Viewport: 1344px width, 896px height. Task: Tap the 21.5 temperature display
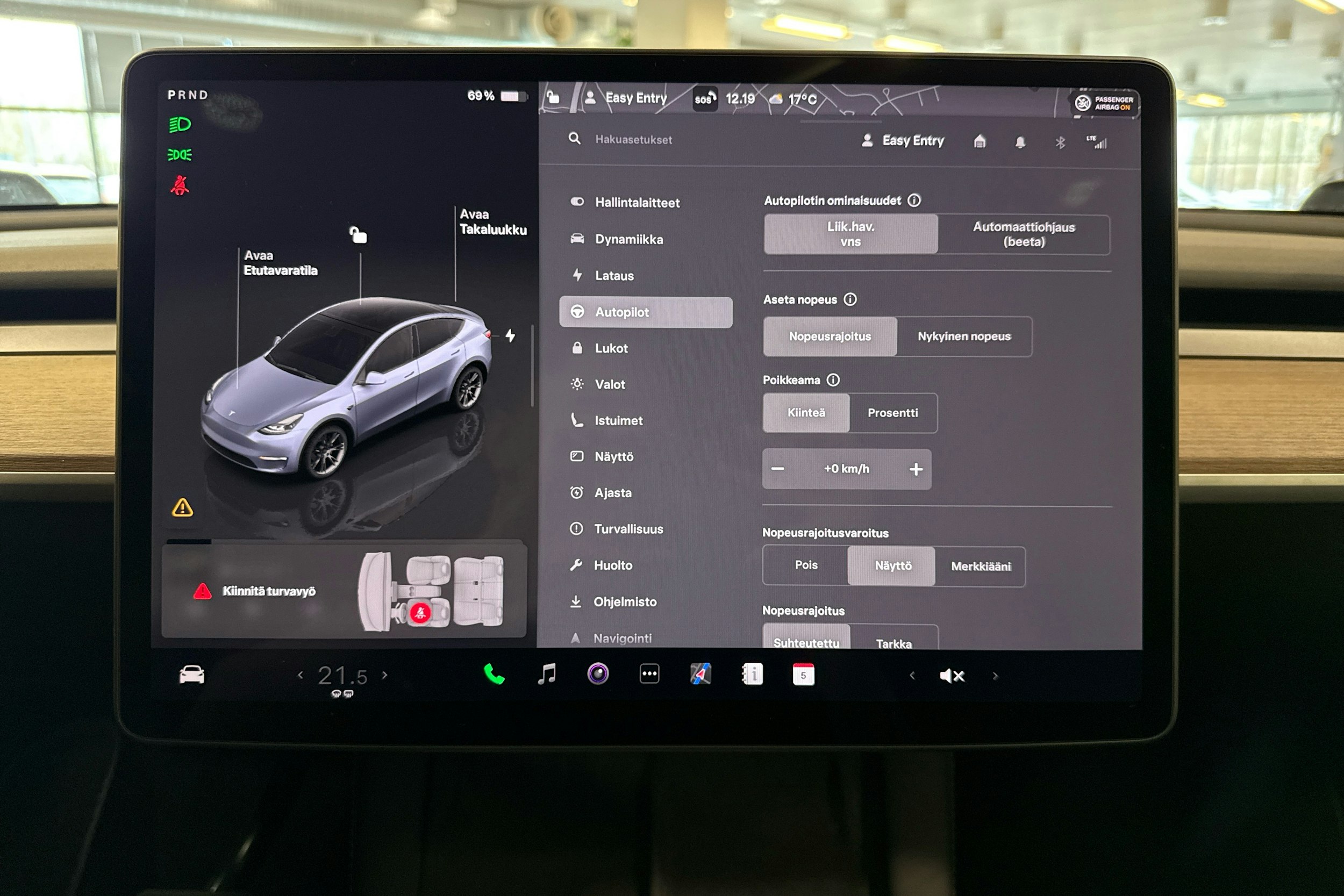[x=342, y=676]
